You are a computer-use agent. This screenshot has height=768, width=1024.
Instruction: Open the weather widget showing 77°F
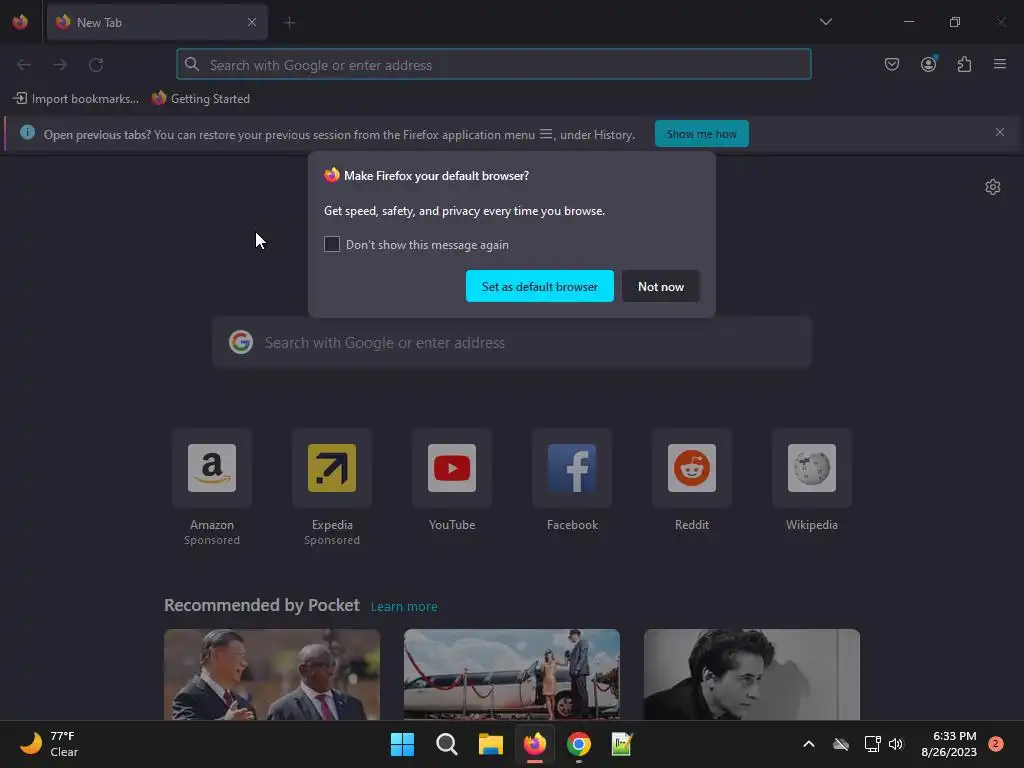[49, 744]
